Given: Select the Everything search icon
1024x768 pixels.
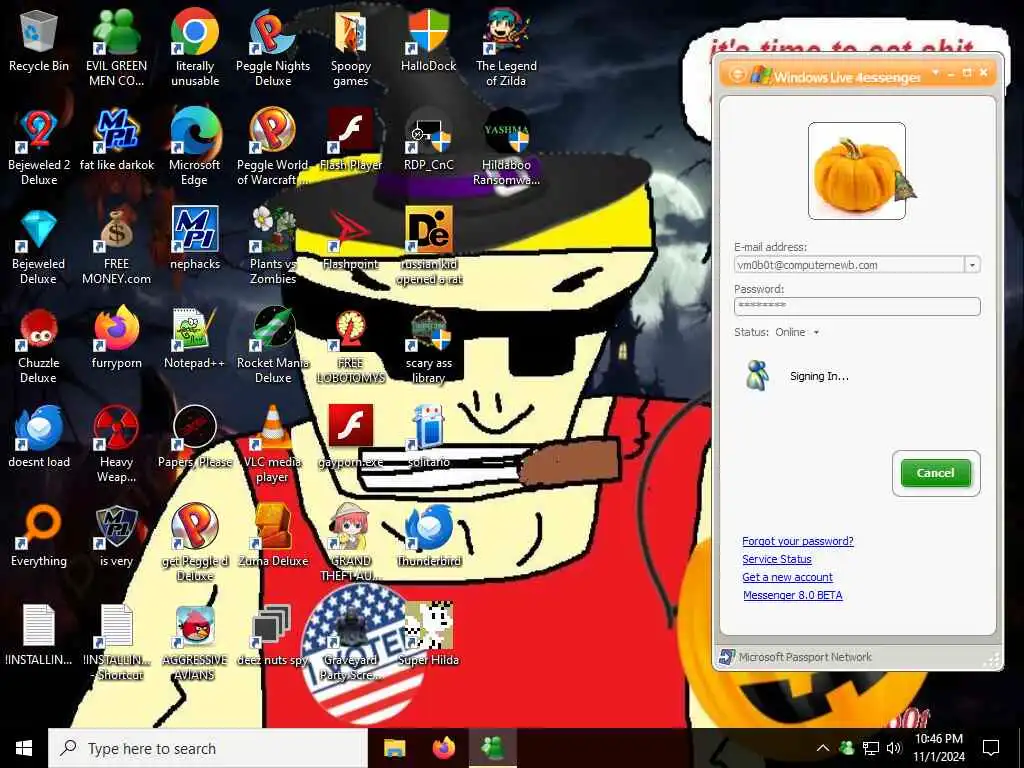Looking at the screenshot, I should pos(39,528).
